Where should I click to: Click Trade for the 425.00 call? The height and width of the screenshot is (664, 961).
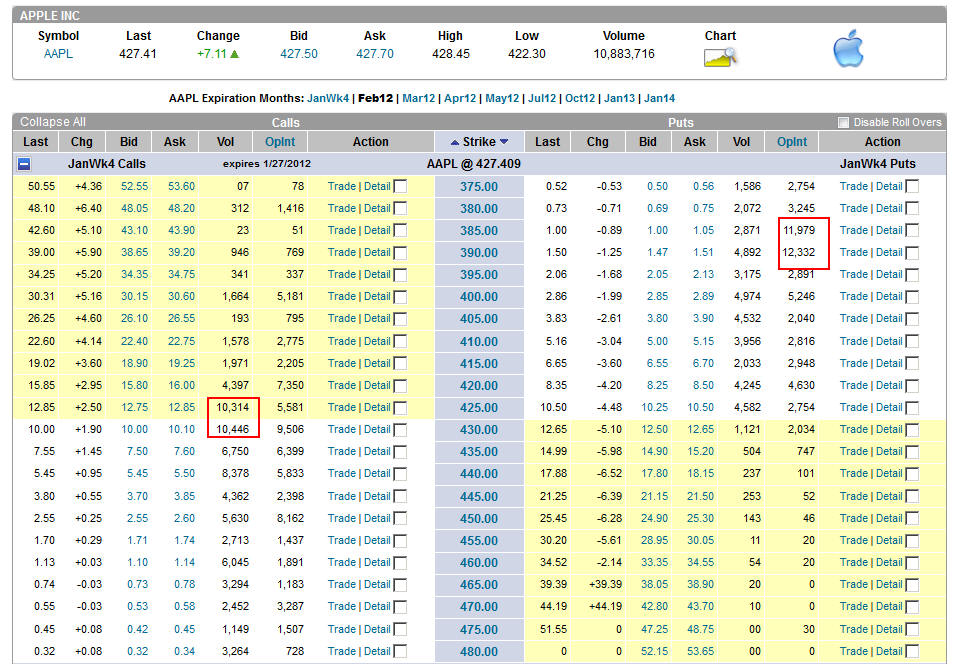coord(342,407)
